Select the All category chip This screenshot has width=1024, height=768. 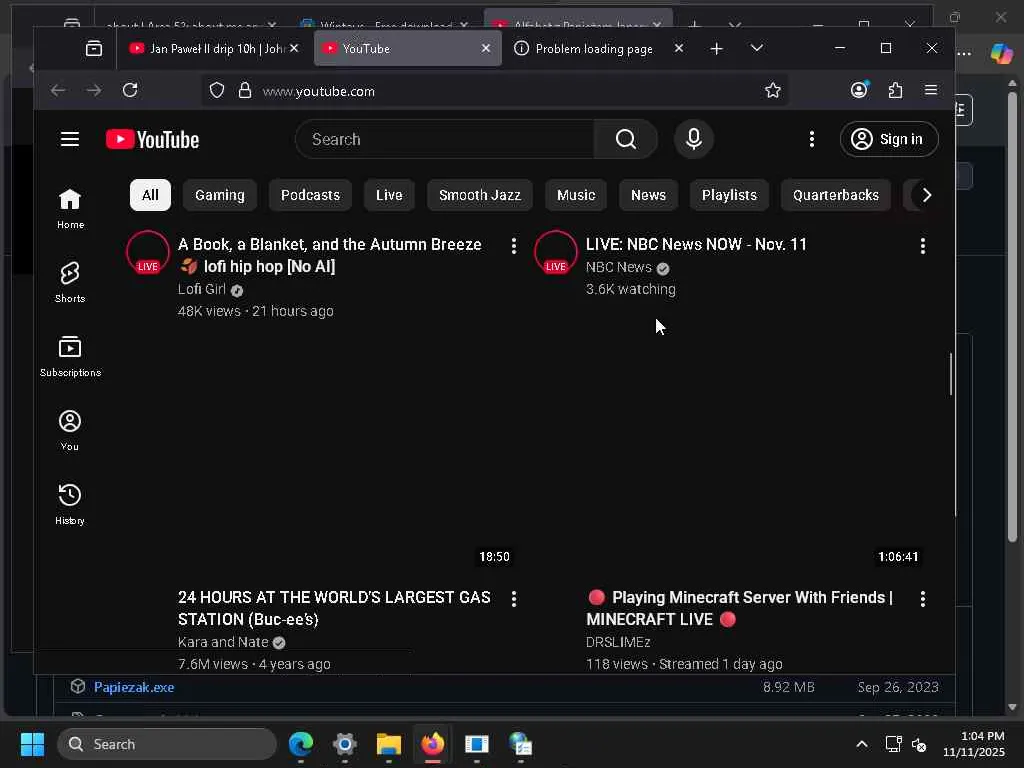click(150, 195)
